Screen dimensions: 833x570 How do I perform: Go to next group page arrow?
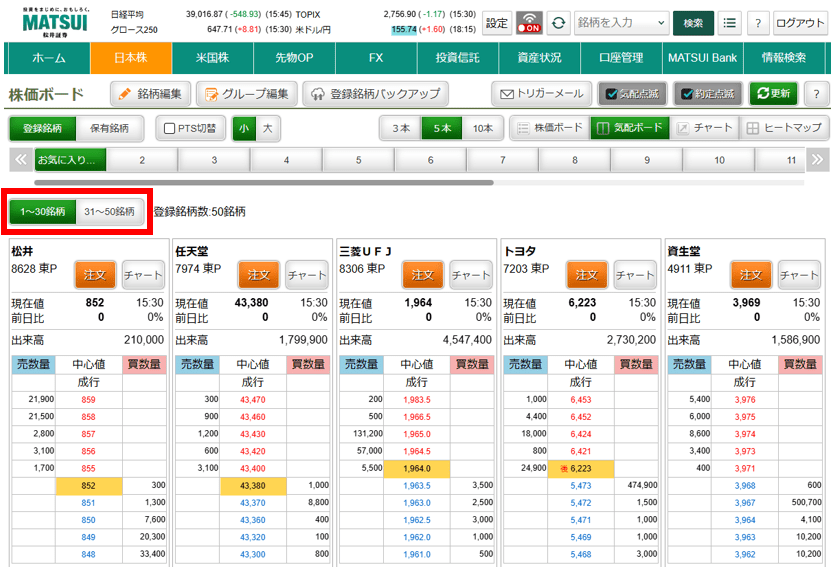coord(817,159)
